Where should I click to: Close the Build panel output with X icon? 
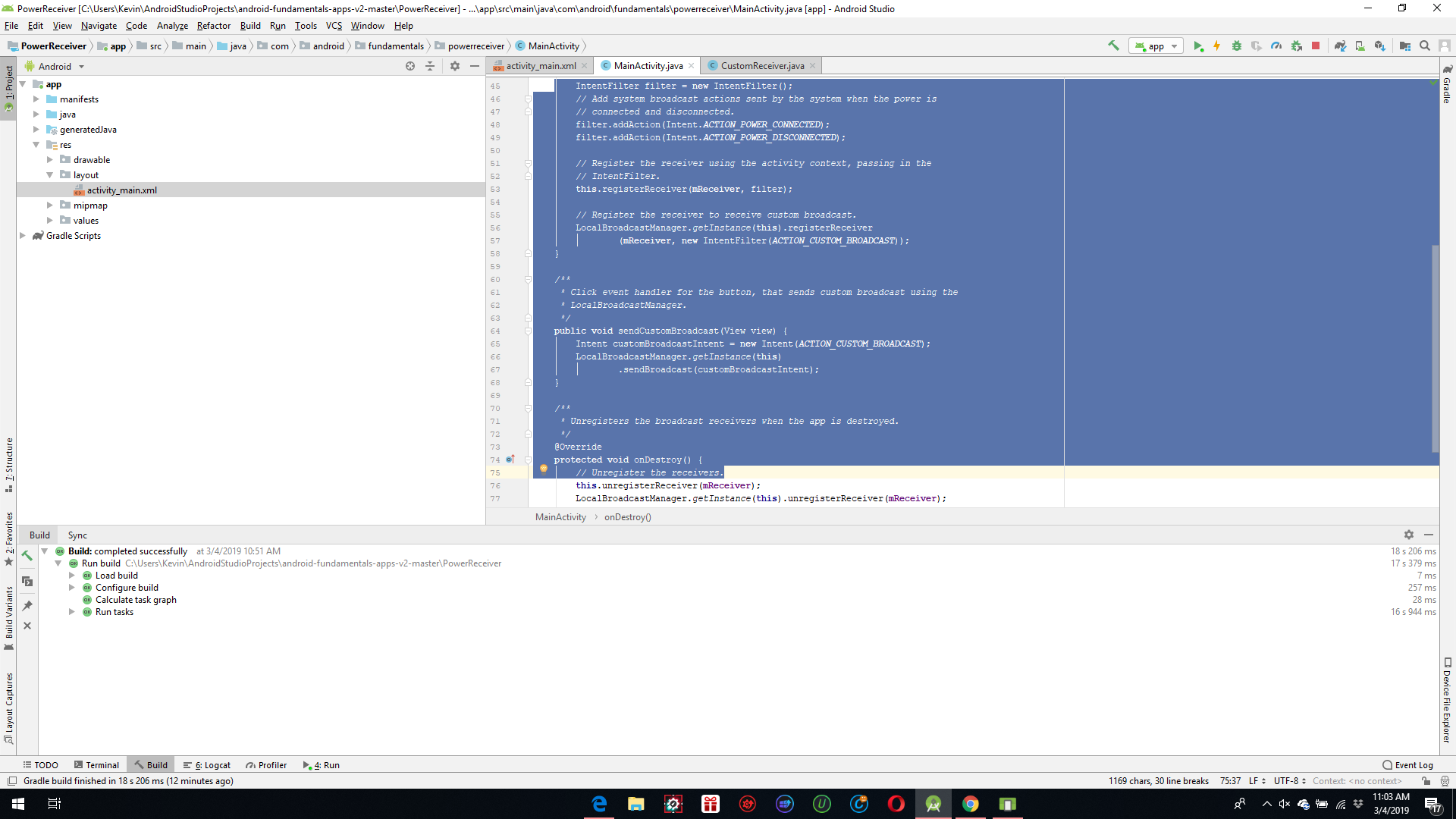(x=27, y=626)
